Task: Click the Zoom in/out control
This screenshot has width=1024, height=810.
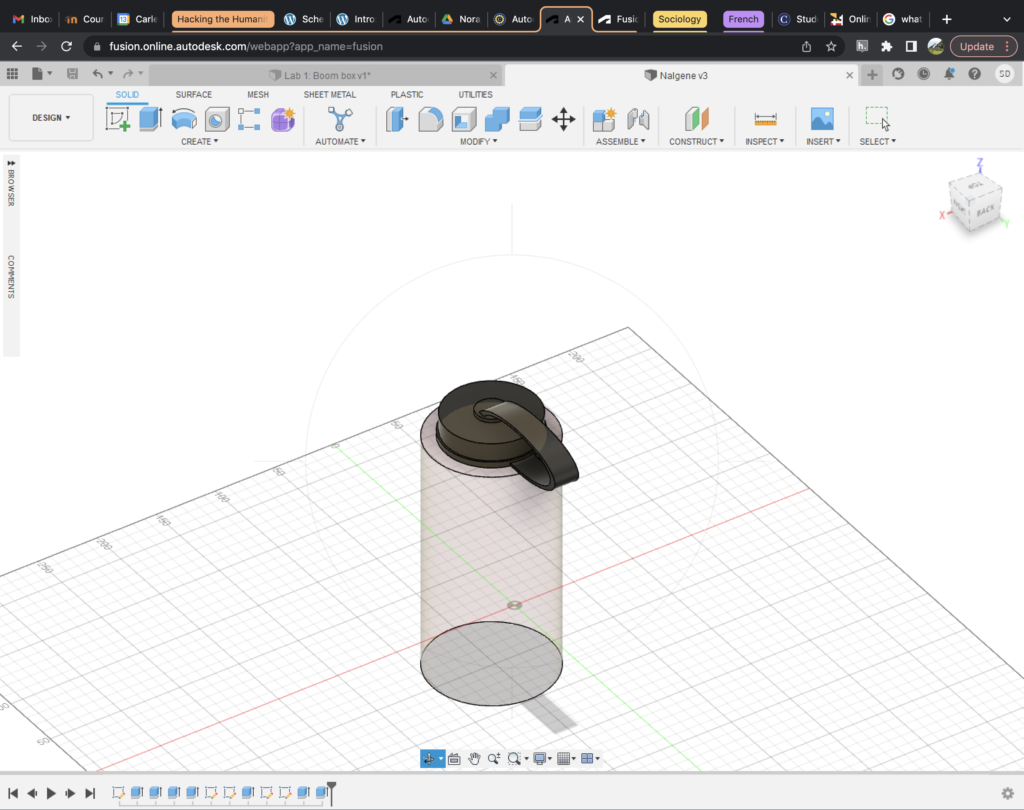Action: (494, 758)
